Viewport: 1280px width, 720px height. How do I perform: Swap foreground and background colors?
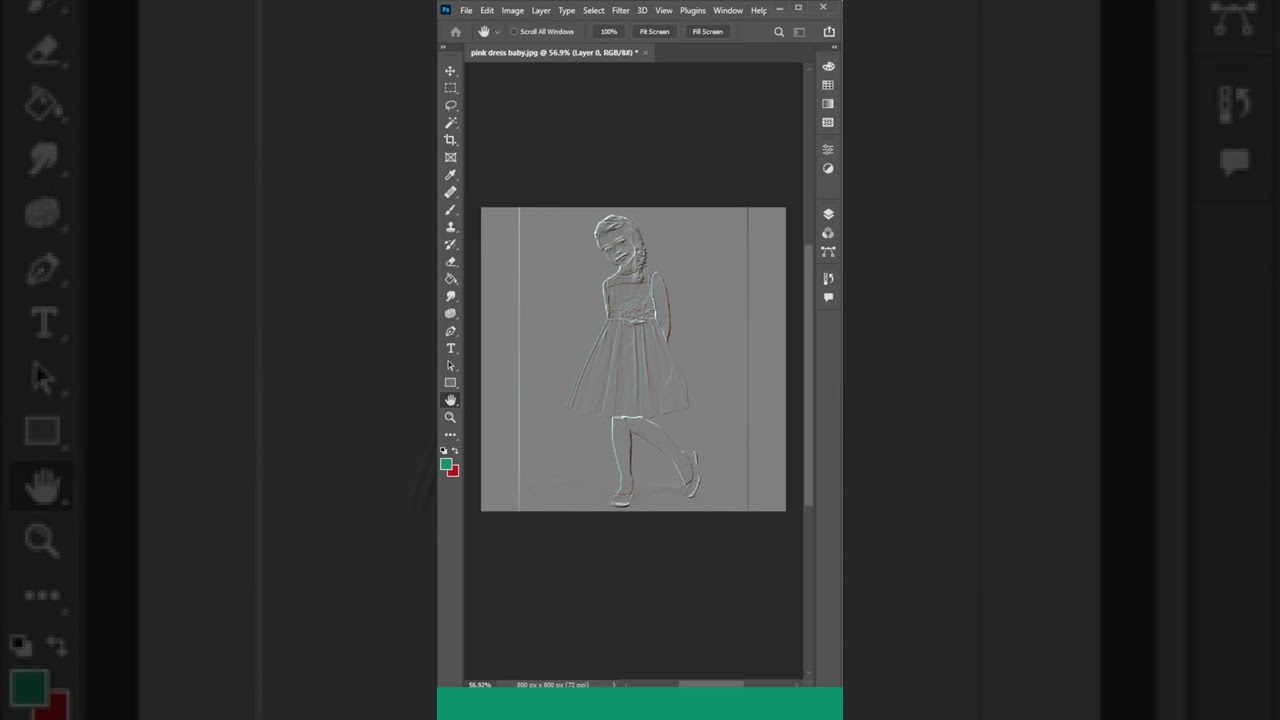(455, 451)
